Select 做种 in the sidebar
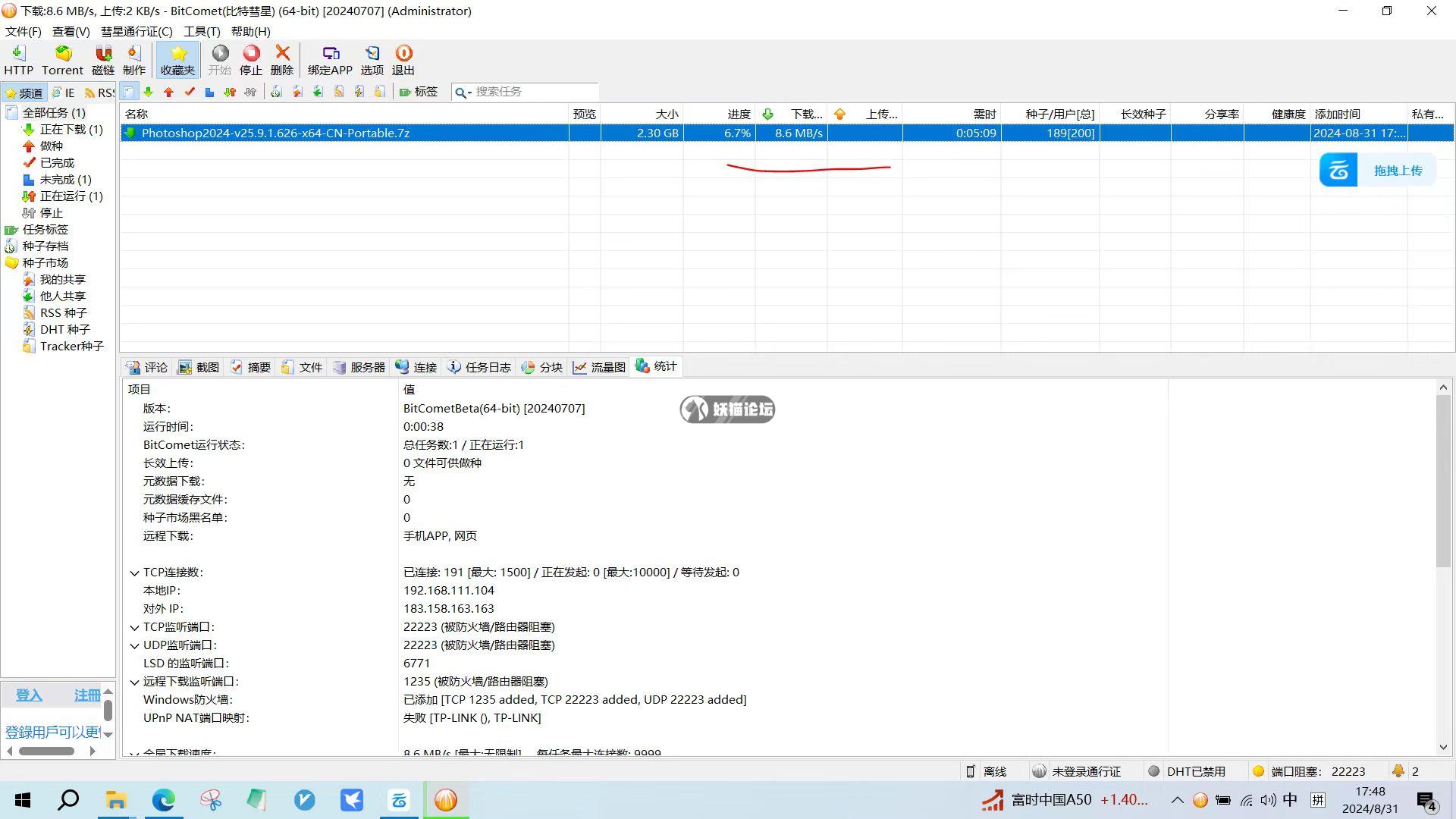Viewport: 1456px width, 819px height. (x=43, y=146)
